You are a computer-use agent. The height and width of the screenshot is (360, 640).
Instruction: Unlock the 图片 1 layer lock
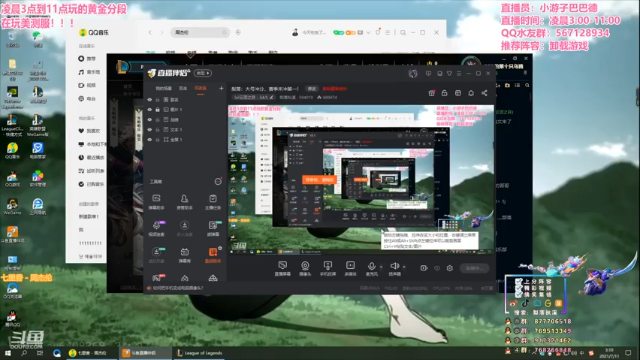[x=158, y=109]
